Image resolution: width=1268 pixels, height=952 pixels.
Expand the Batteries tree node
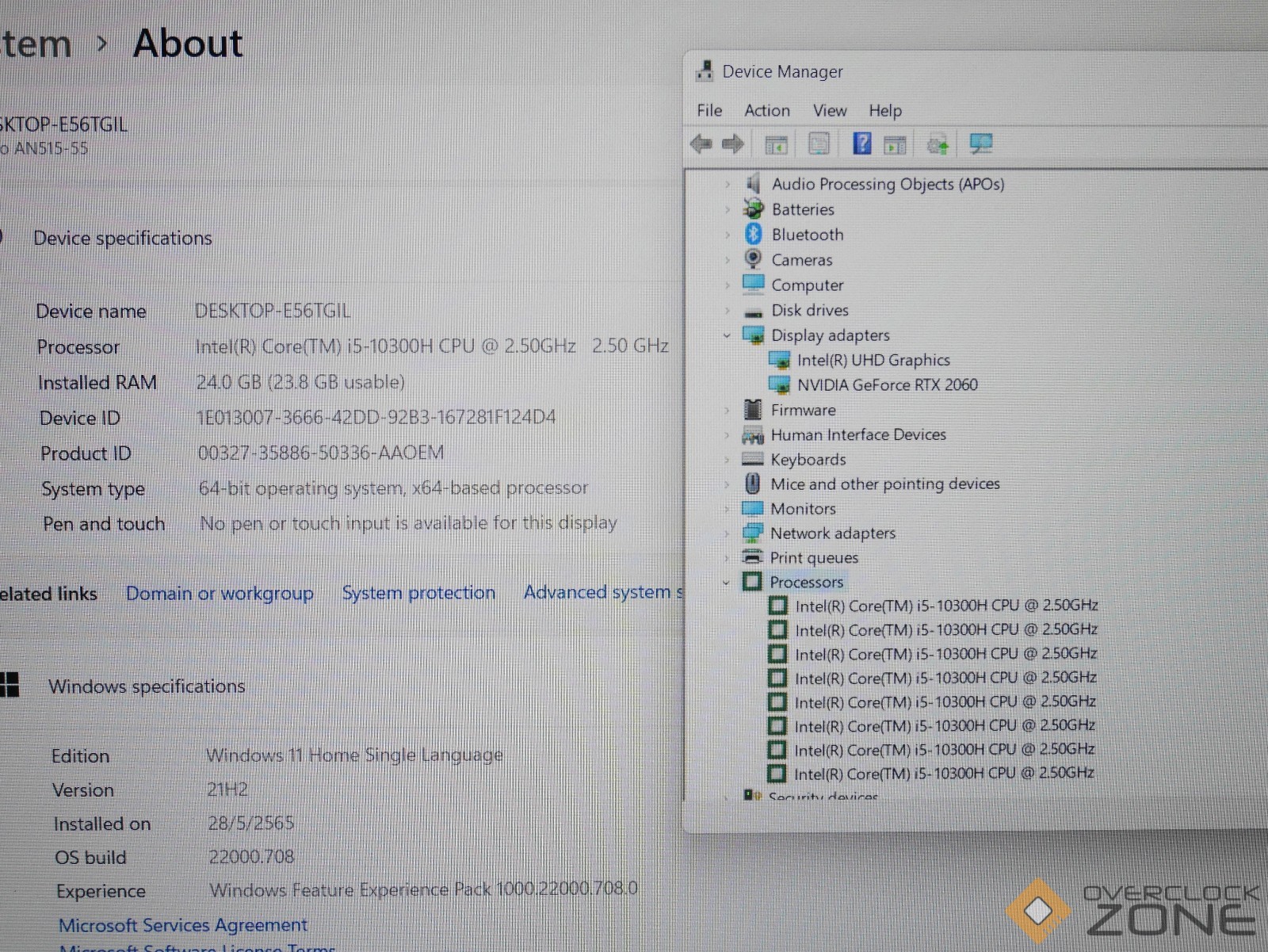click(727, 210)
